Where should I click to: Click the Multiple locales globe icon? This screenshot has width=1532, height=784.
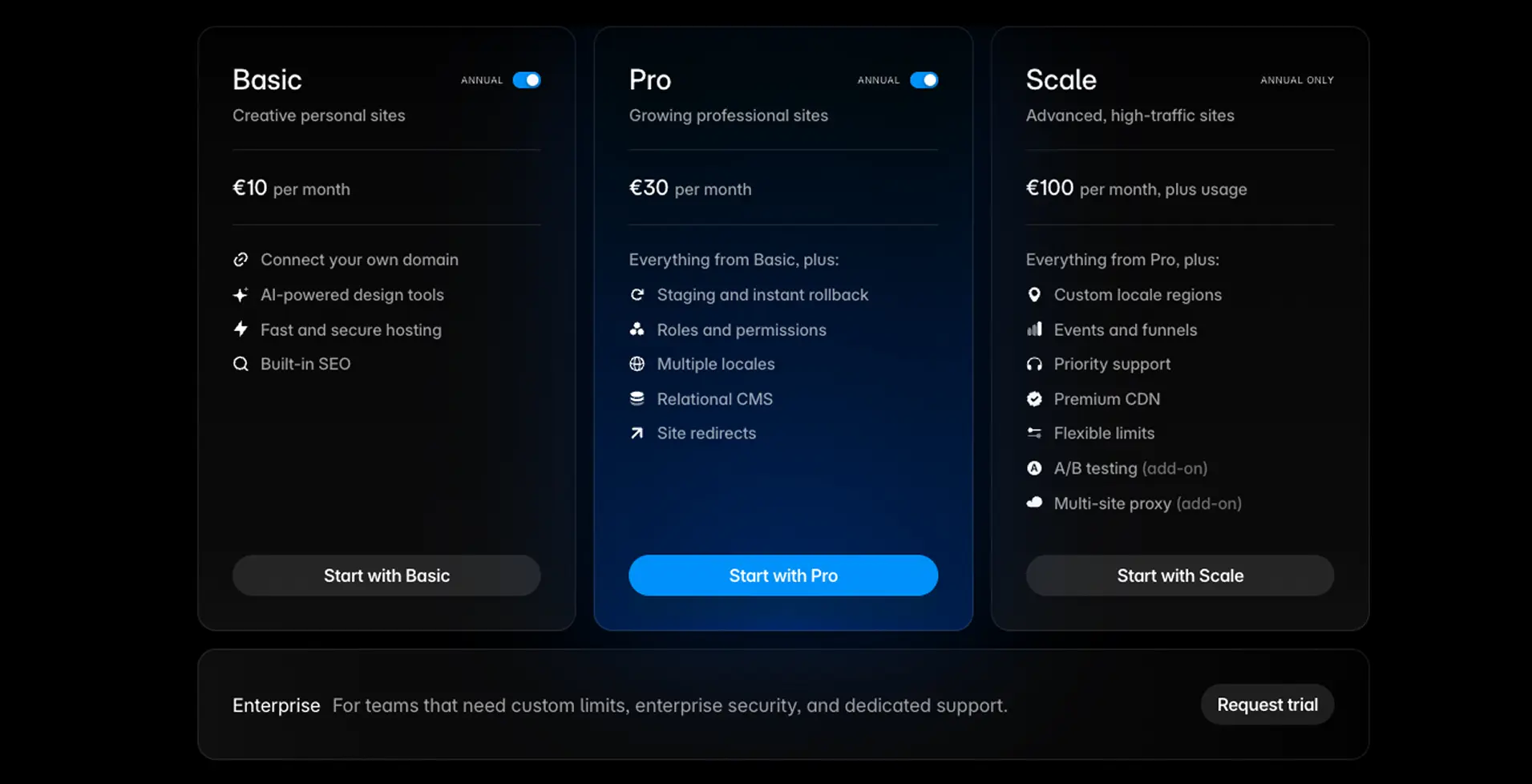pos(637,363)
